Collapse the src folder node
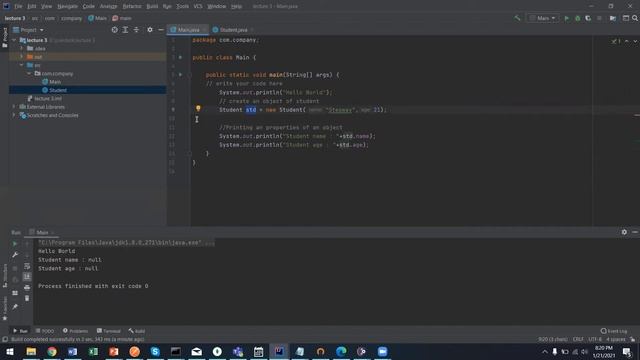This screenshot has width=640, height=360. click(22, 65)
